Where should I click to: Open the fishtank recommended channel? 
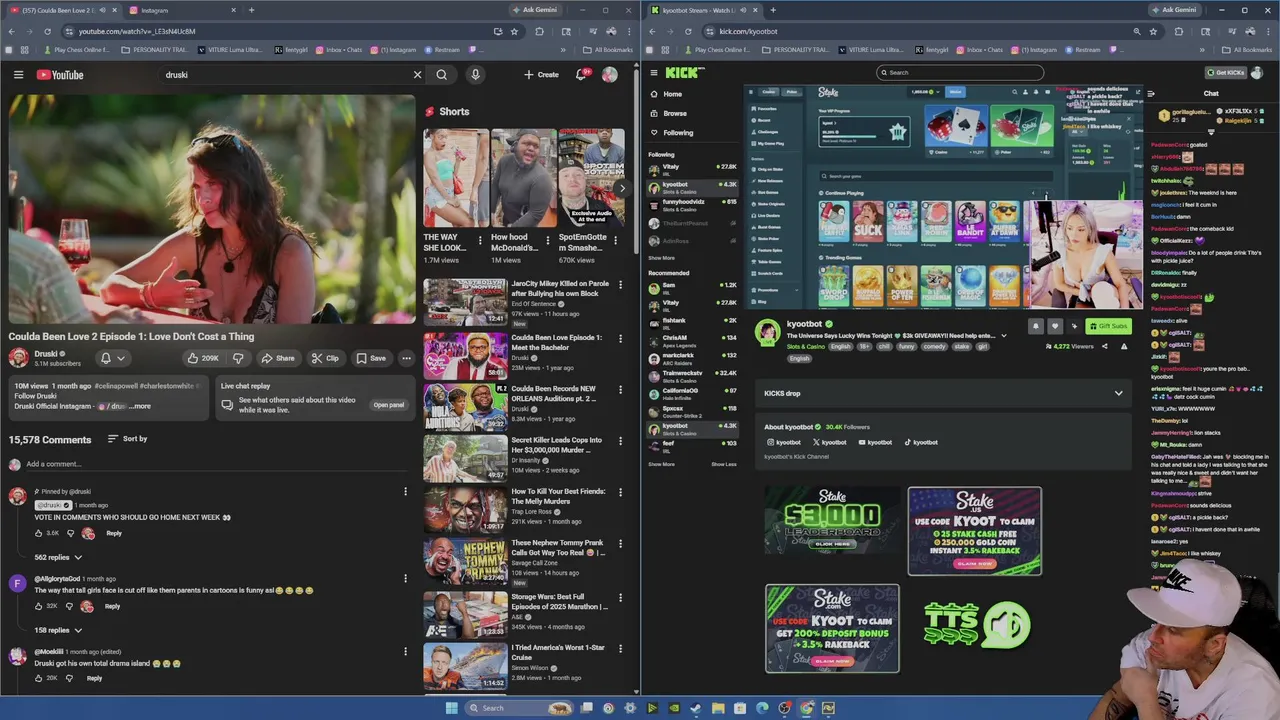click(692, 322)
